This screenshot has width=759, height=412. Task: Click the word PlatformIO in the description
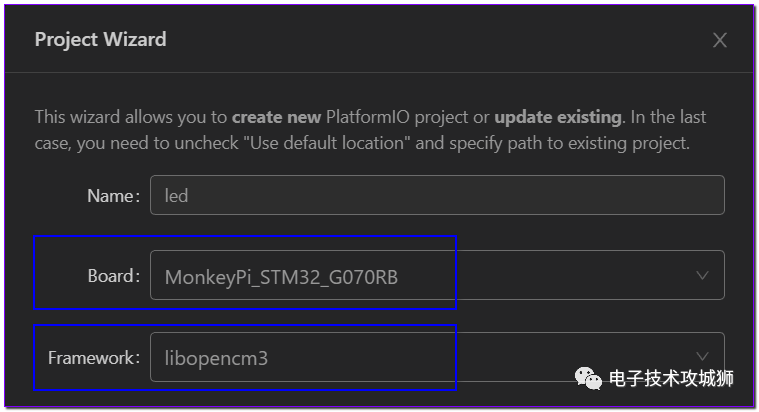368,117
